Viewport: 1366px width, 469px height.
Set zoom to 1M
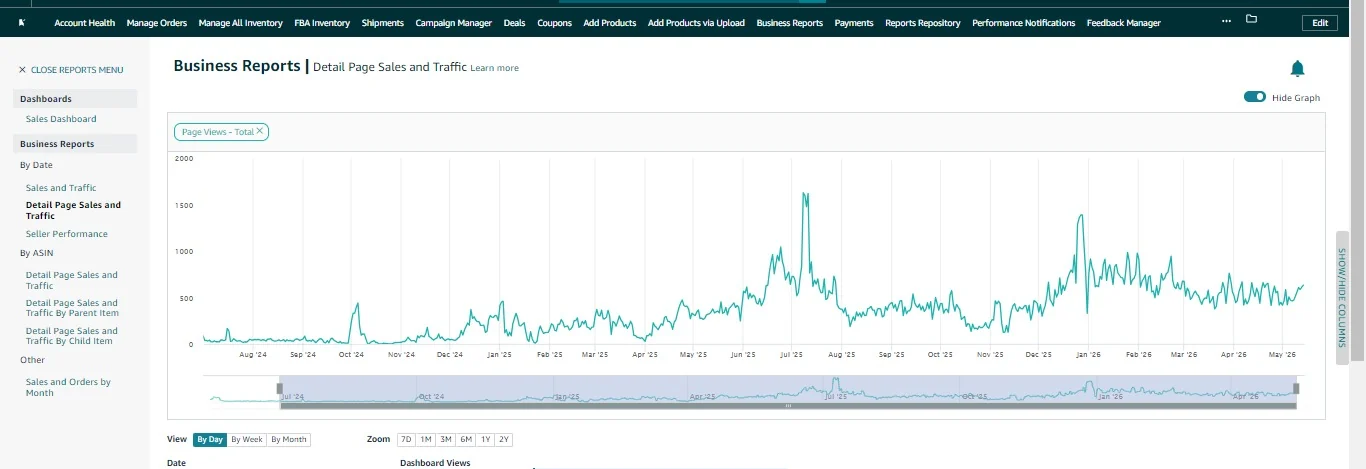pyautogui.click(x=426, y=439)
